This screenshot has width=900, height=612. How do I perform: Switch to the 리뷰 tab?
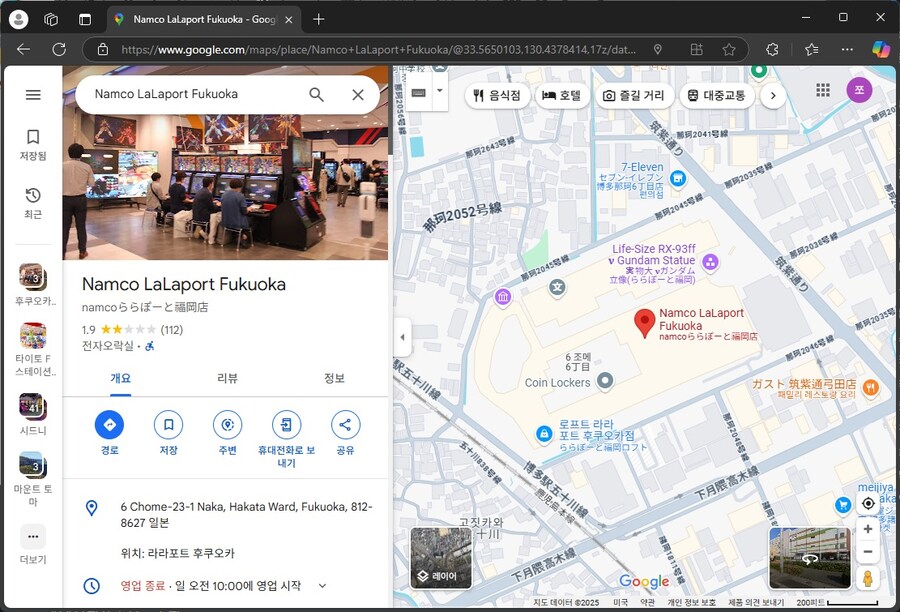[x=227, y=378]
